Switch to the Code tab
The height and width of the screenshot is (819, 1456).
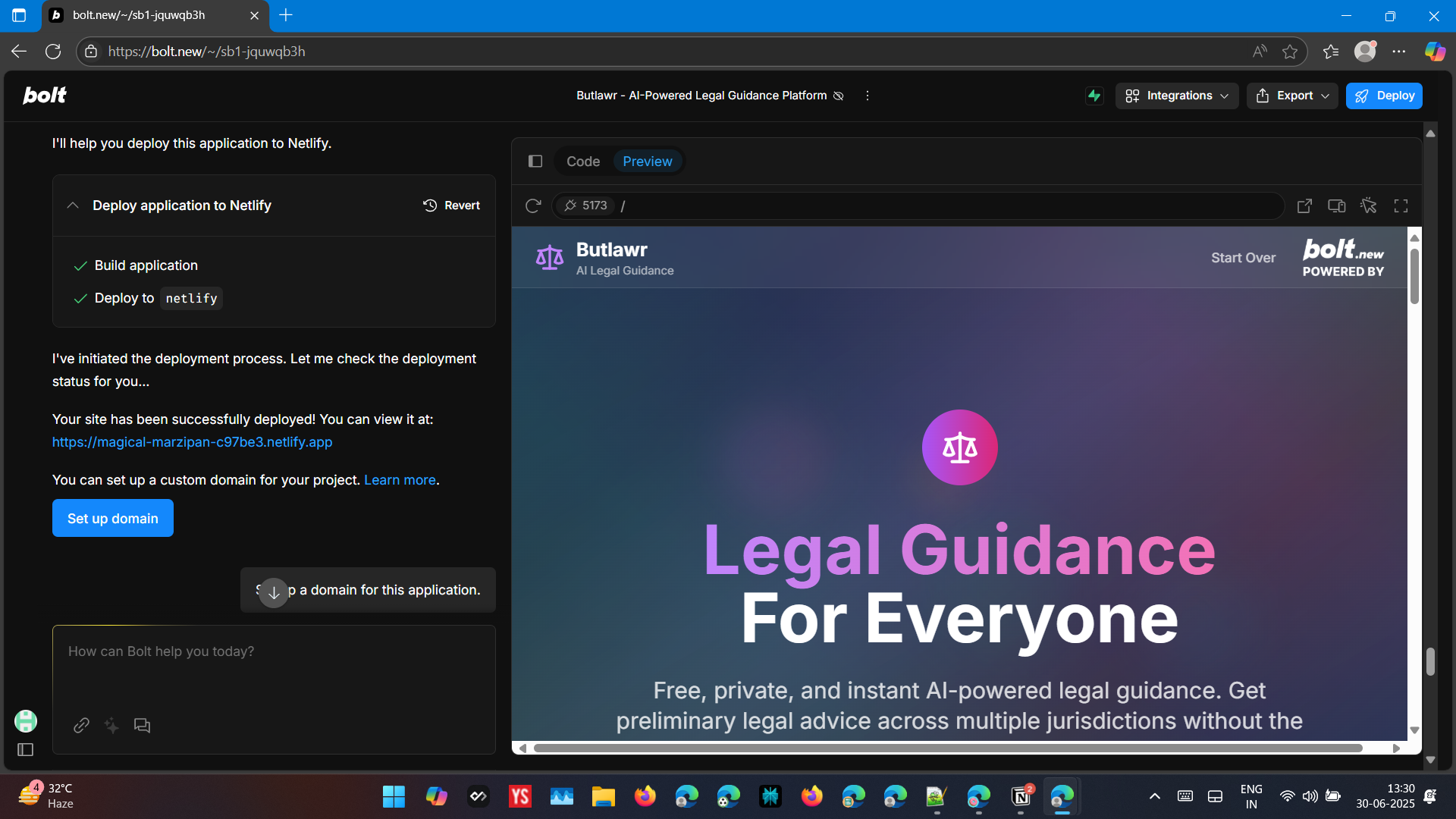582,162
